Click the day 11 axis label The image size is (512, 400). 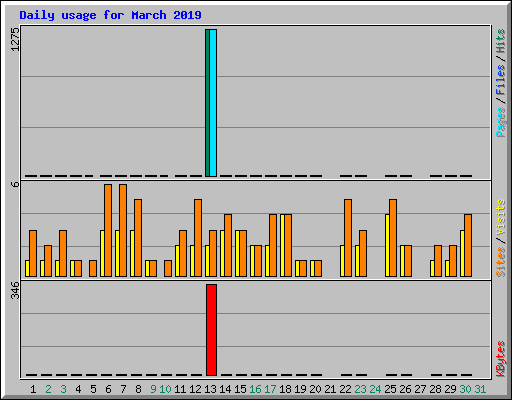click(x=180, y=389)
